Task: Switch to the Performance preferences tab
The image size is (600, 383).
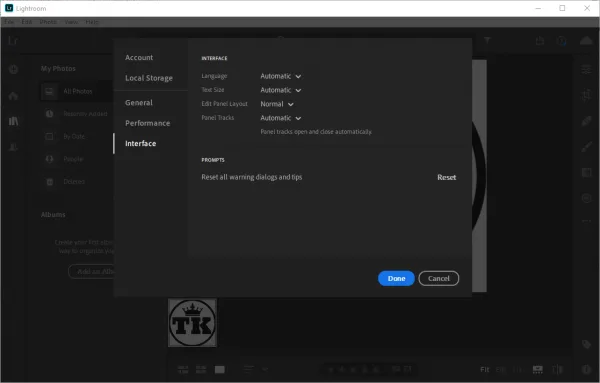Action: click(148, 123)
